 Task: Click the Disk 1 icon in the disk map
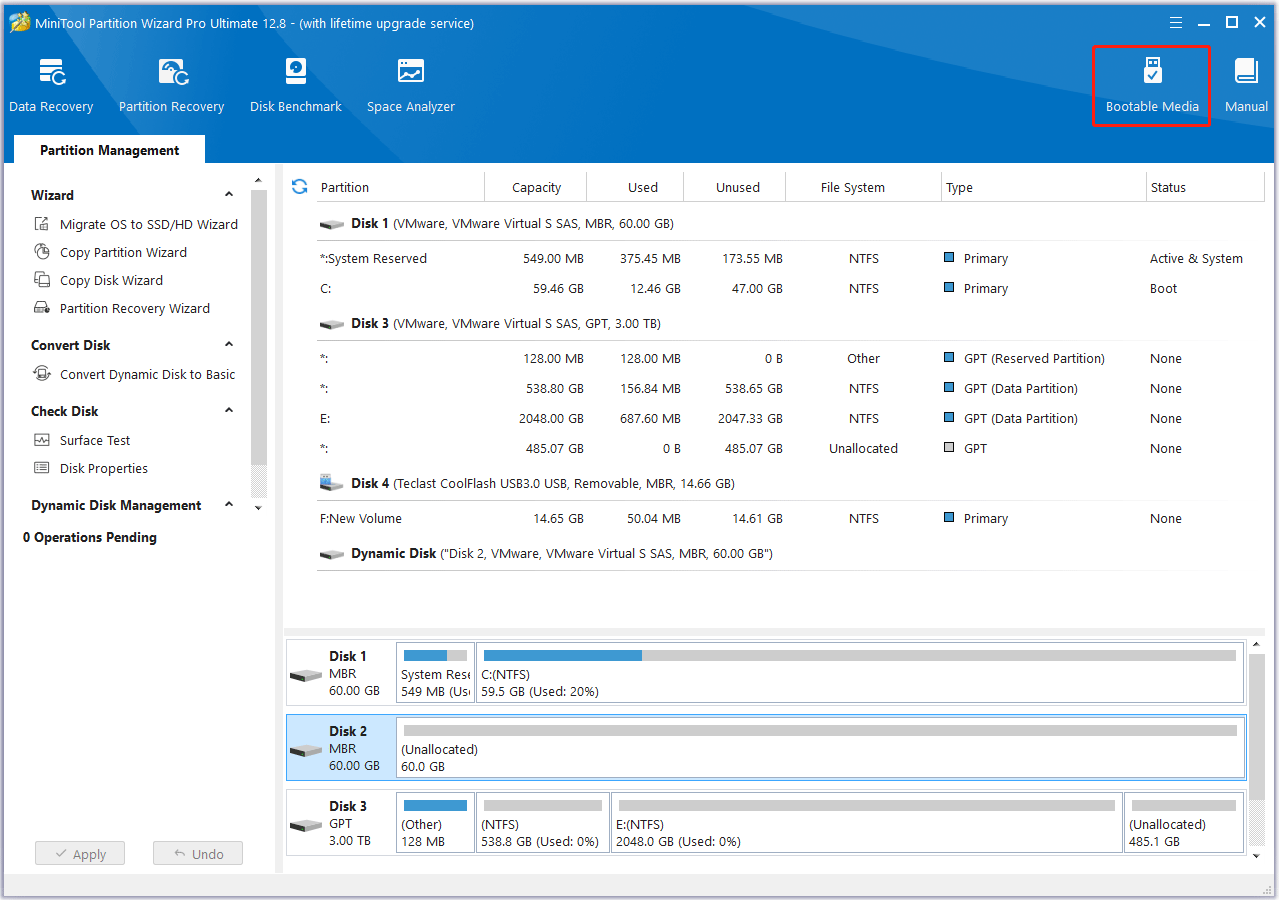click(306, 675)
